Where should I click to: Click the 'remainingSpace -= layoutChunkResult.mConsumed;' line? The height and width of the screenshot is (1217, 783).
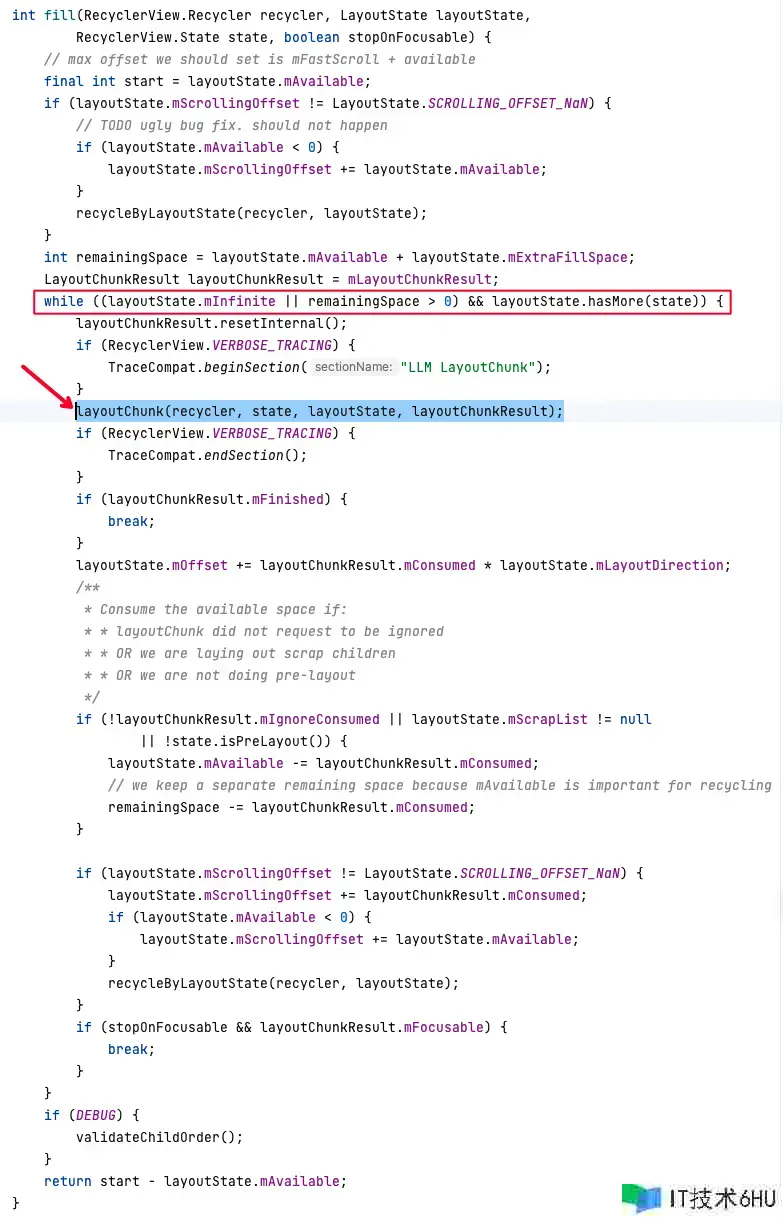(292, 807)
